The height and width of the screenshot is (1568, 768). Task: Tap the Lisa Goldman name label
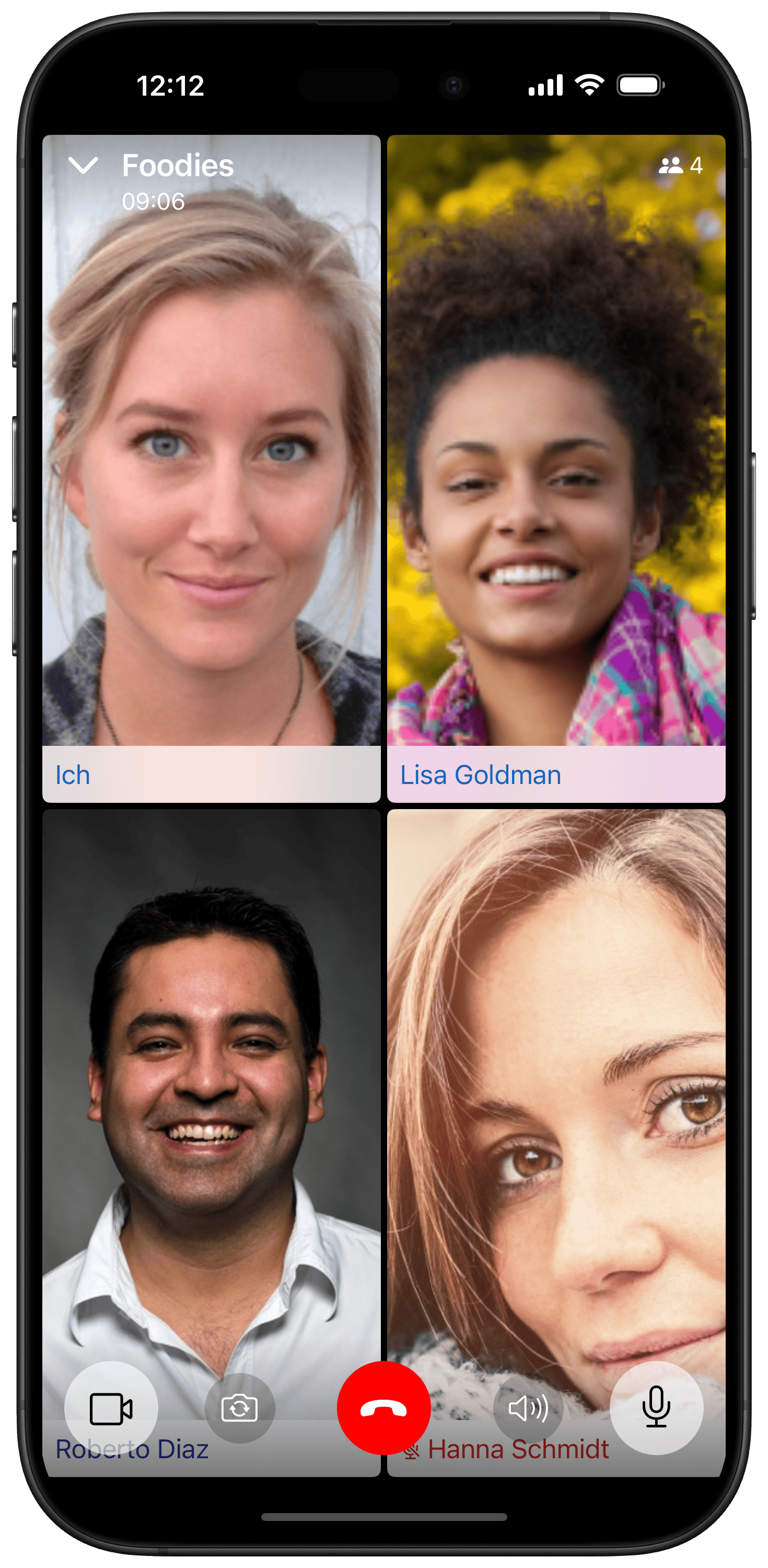(481, 776)
